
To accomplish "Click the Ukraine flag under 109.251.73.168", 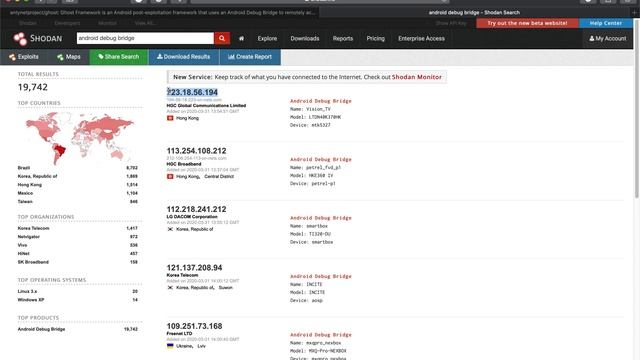I will click(170, 346).
